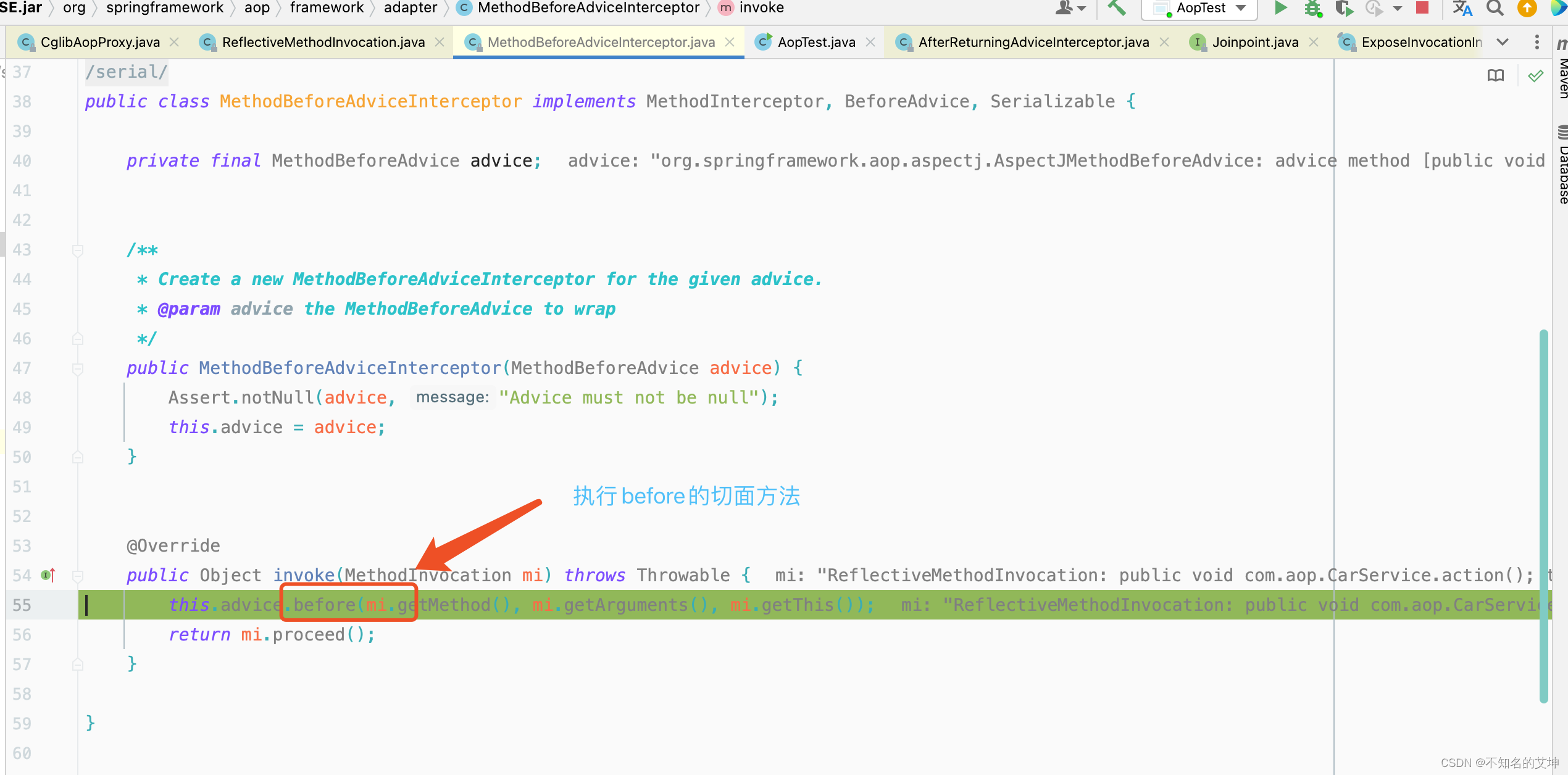This screenshot has width=1568, height=775.
Task: Fold the constructor block at line 47
Action: pos(78,368)
